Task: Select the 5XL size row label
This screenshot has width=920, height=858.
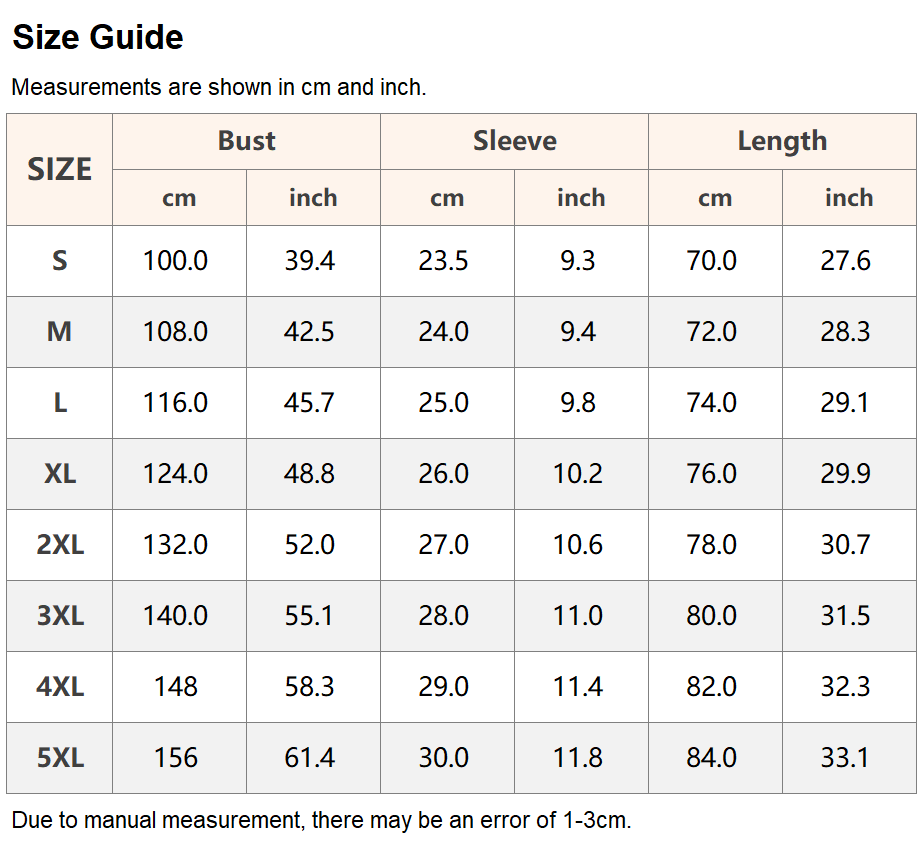Action: pos(59,758)
